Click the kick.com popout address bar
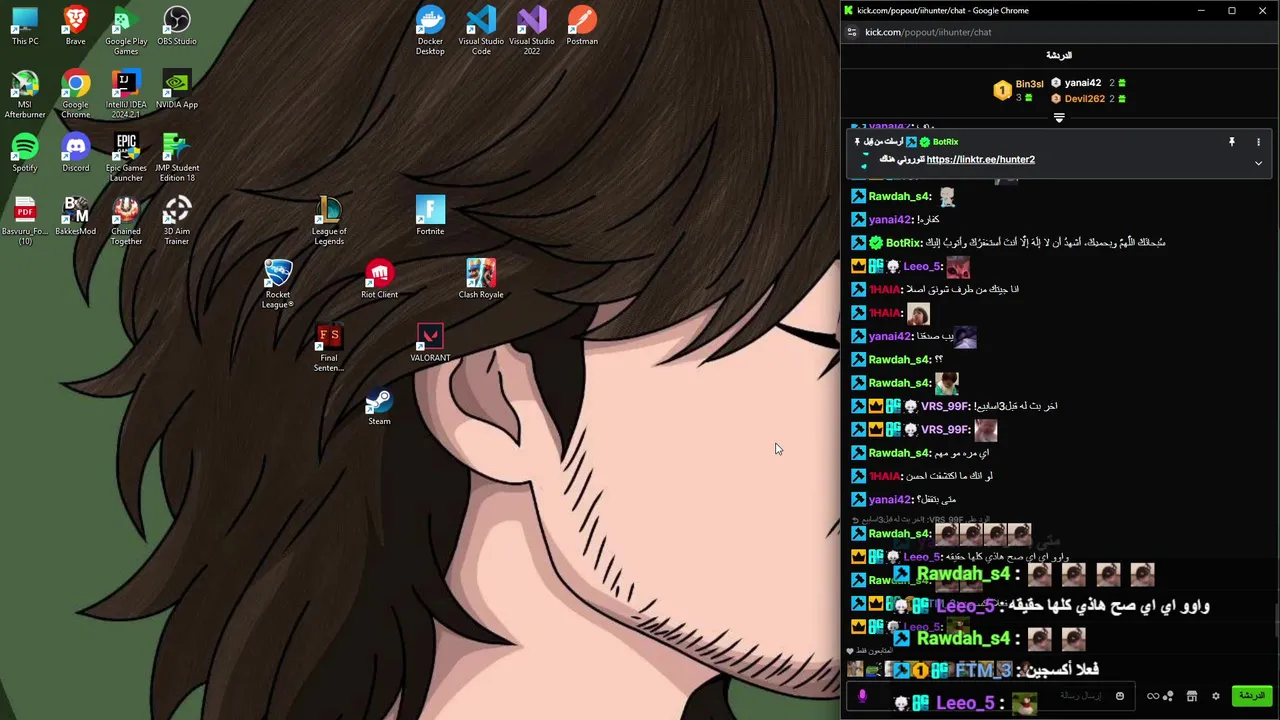This screenshot has width=1280, height=720. [x=928, y=32]
